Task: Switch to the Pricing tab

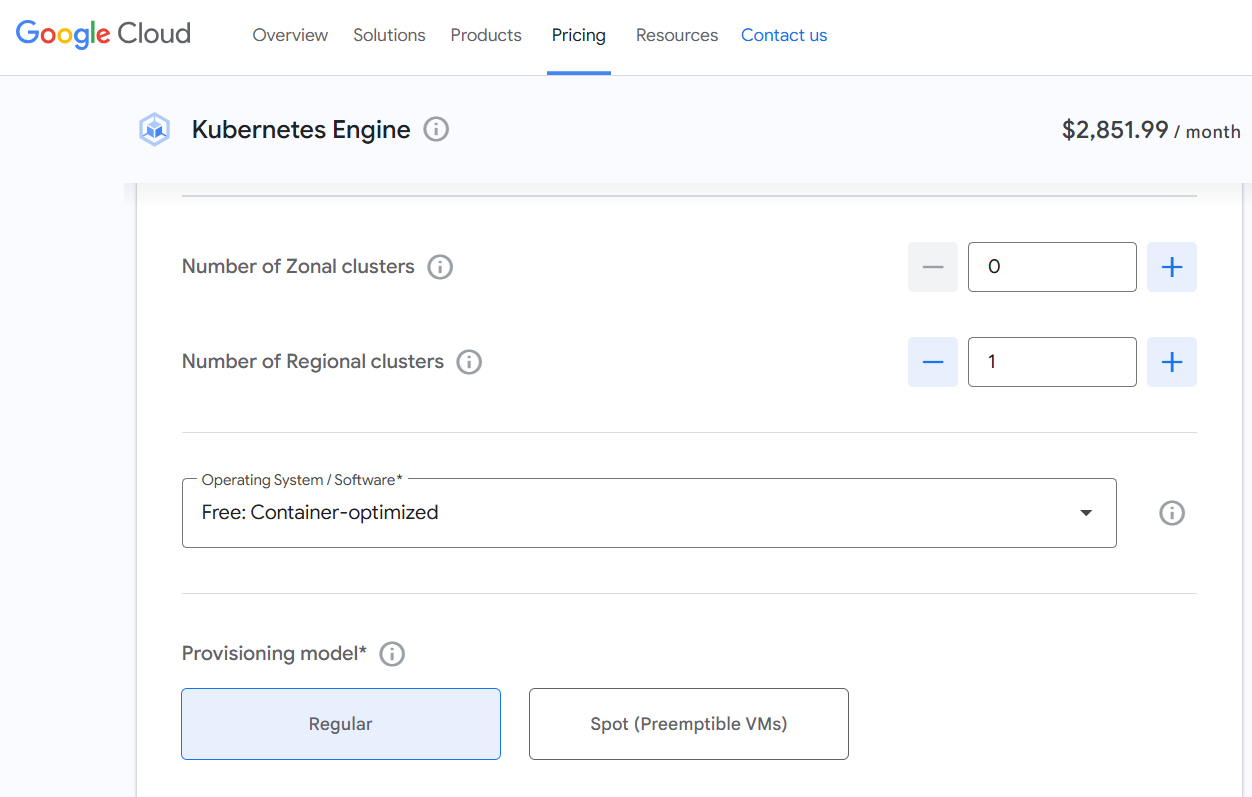Action: [x=578, y=35]
